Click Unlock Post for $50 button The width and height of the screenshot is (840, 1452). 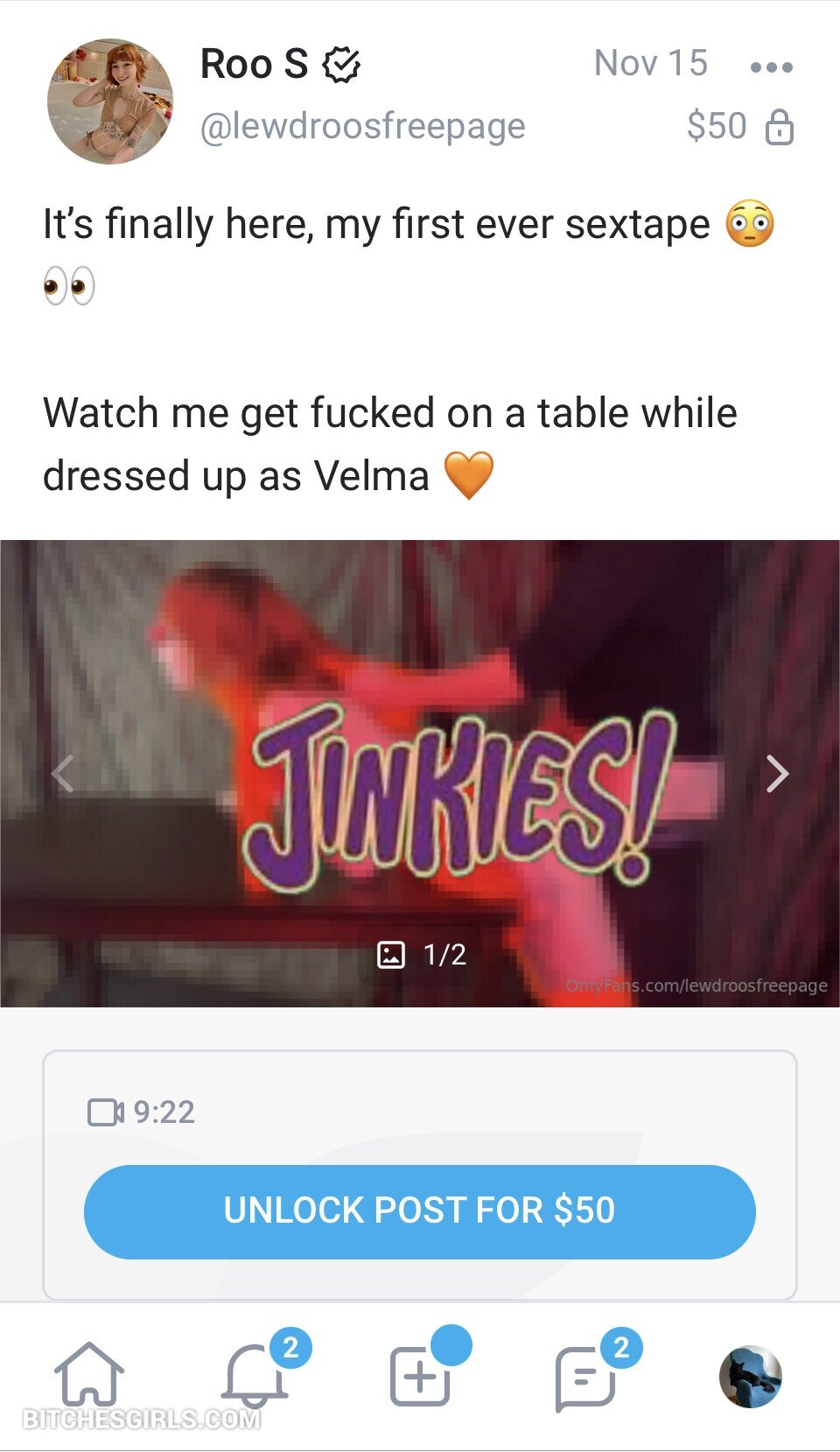click(420, 1211)
